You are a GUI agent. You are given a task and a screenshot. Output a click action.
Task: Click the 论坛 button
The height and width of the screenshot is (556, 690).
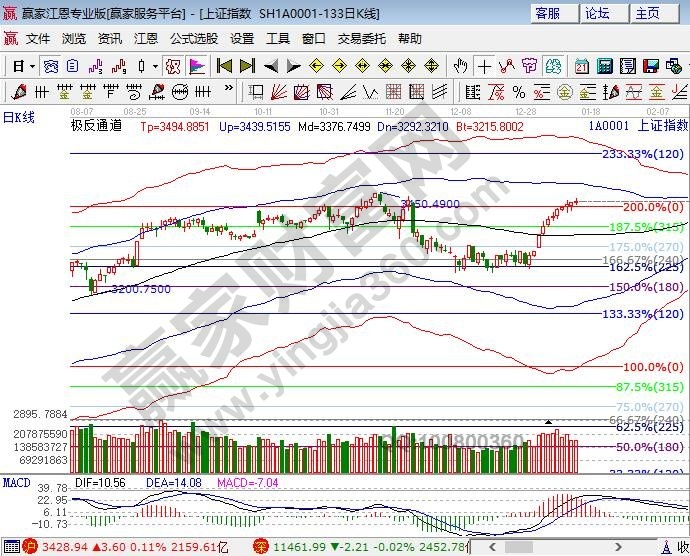coord(597,13)
